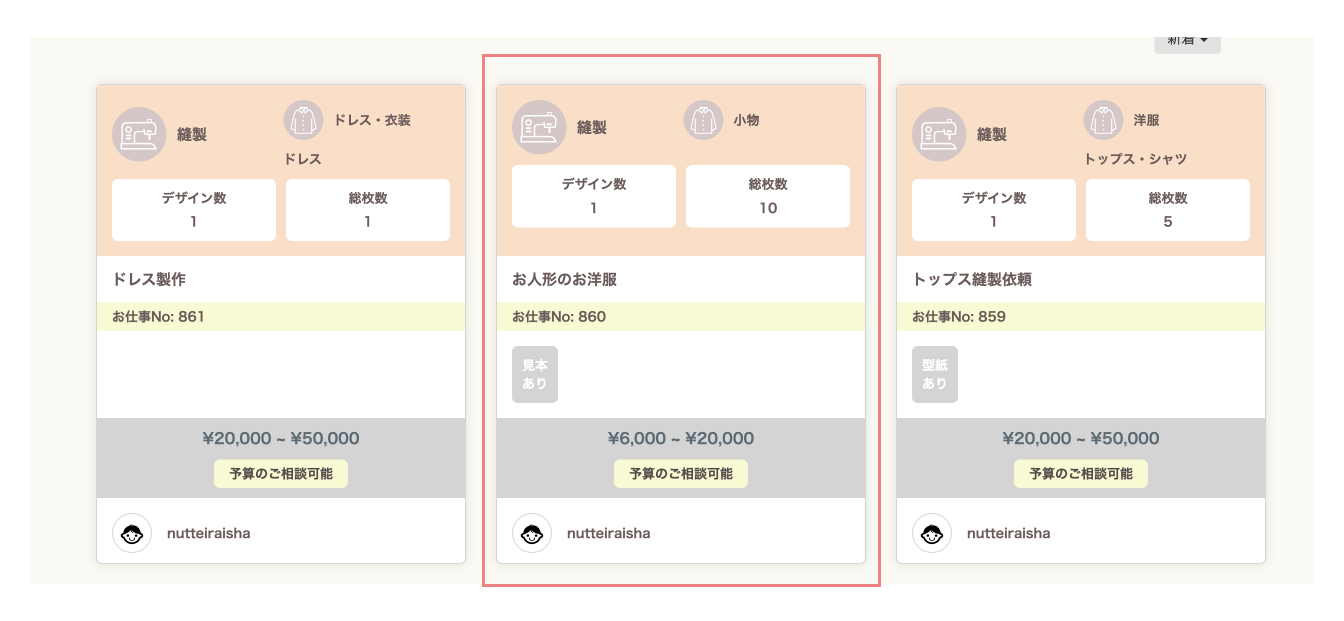
Task: Click the ドレス・衣装 shirt category icon
Action: click(304, 120)
